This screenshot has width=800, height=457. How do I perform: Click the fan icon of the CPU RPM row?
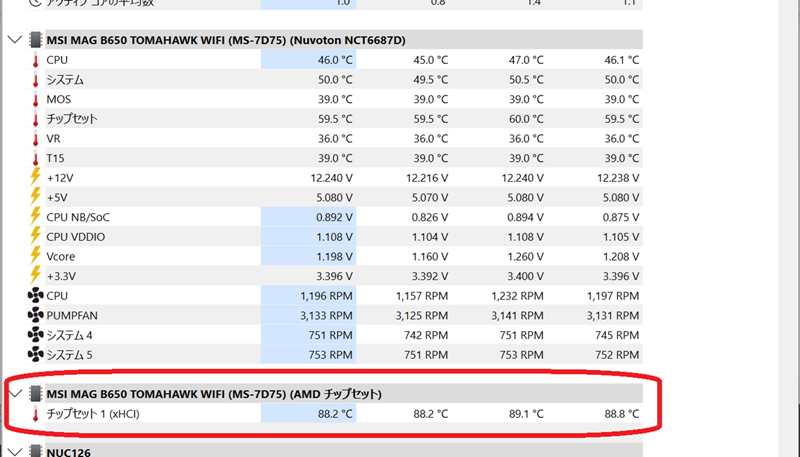[35, 295]
